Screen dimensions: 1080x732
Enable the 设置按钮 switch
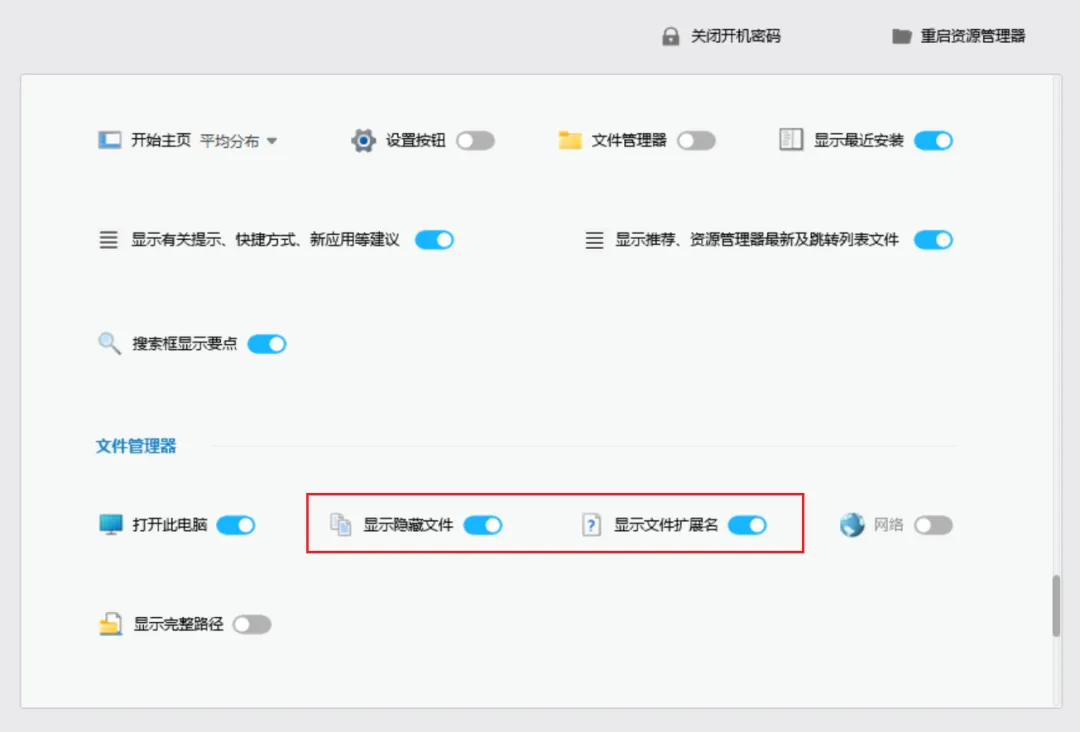(x=476, y=140)
